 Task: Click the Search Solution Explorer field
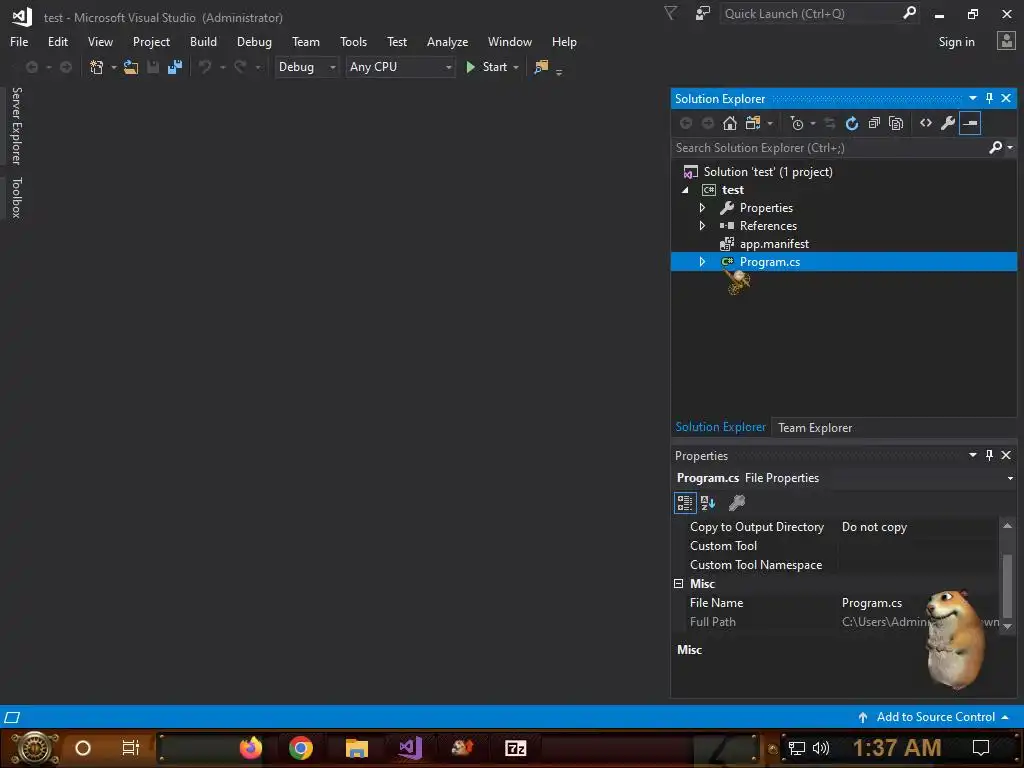(x=829, y=148)
